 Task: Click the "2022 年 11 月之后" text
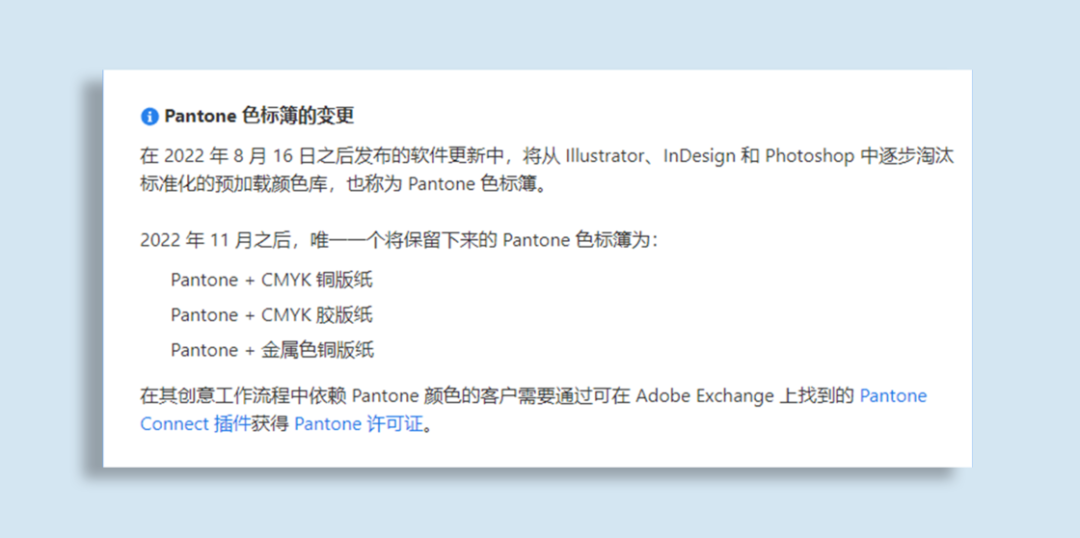coord(215,240)
